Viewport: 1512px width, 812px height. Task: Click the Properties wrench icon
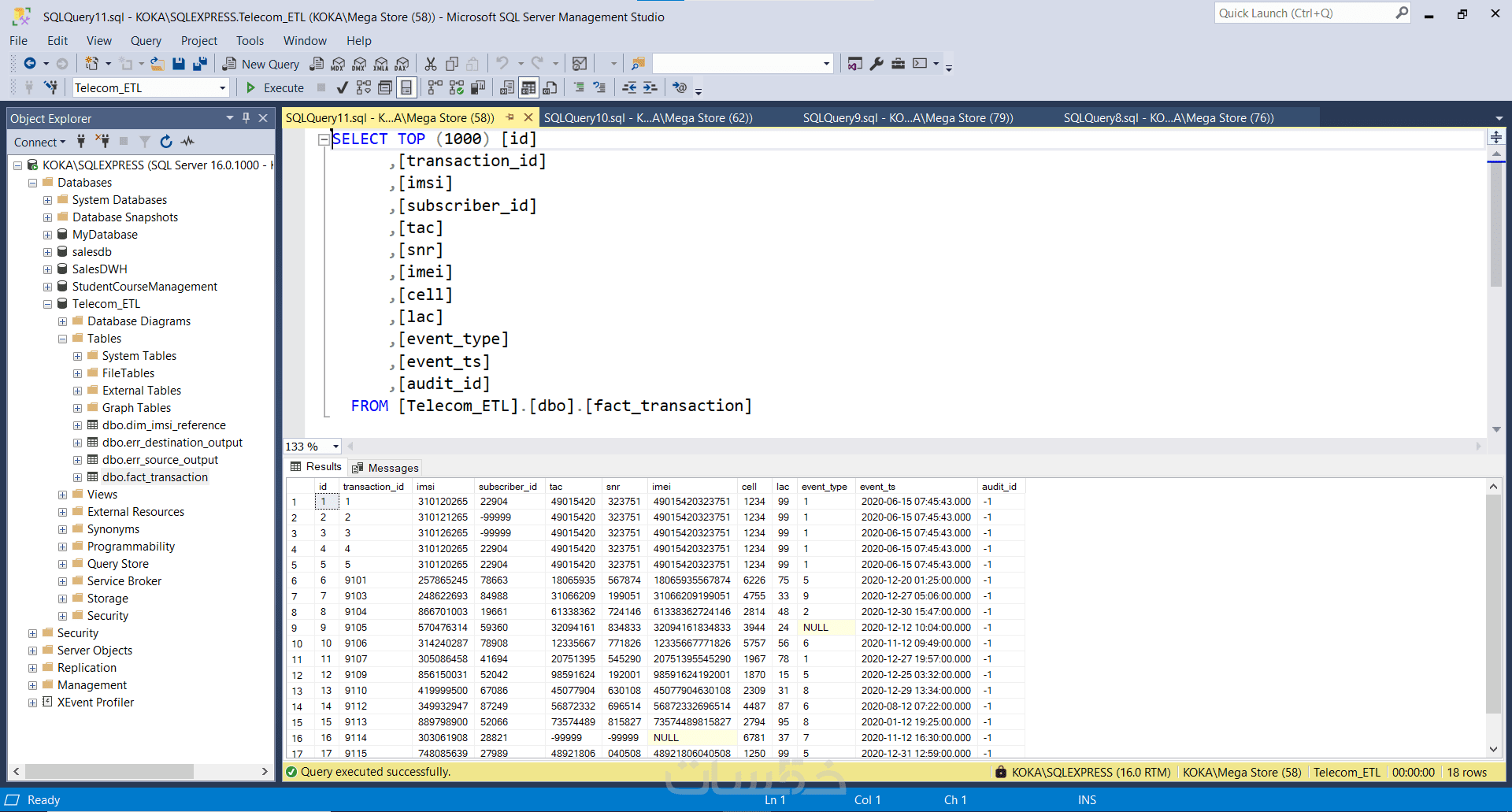[x=876, y=64]
